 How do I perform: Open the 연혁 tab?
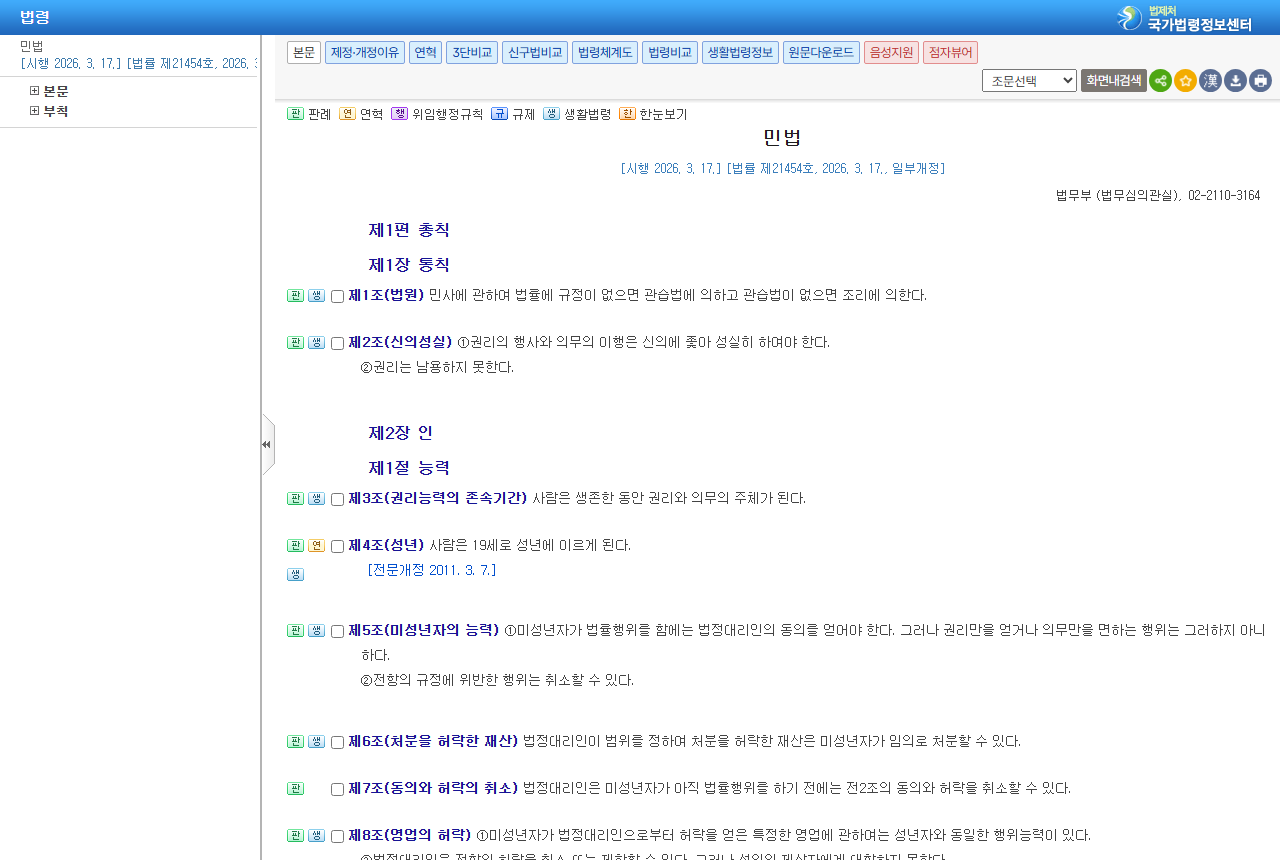tap(425, 53)
